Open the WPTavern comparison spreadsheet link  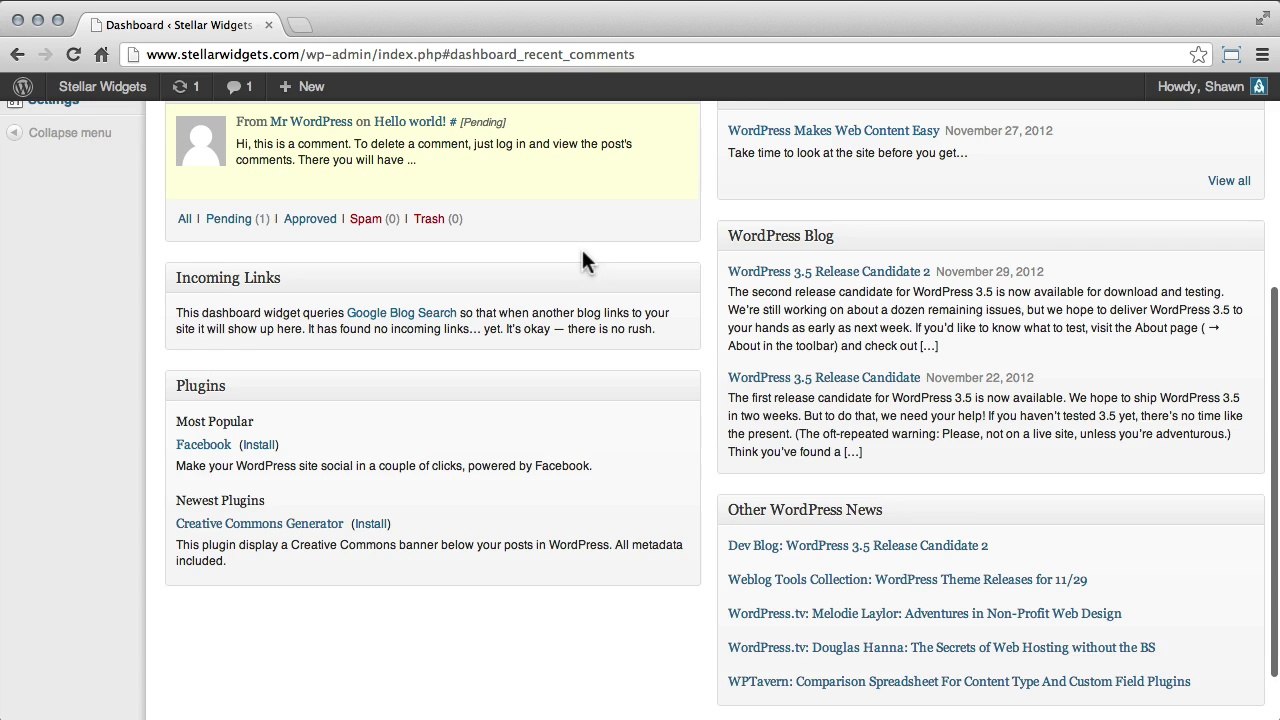pyautogui.click(x=958, y=682)
